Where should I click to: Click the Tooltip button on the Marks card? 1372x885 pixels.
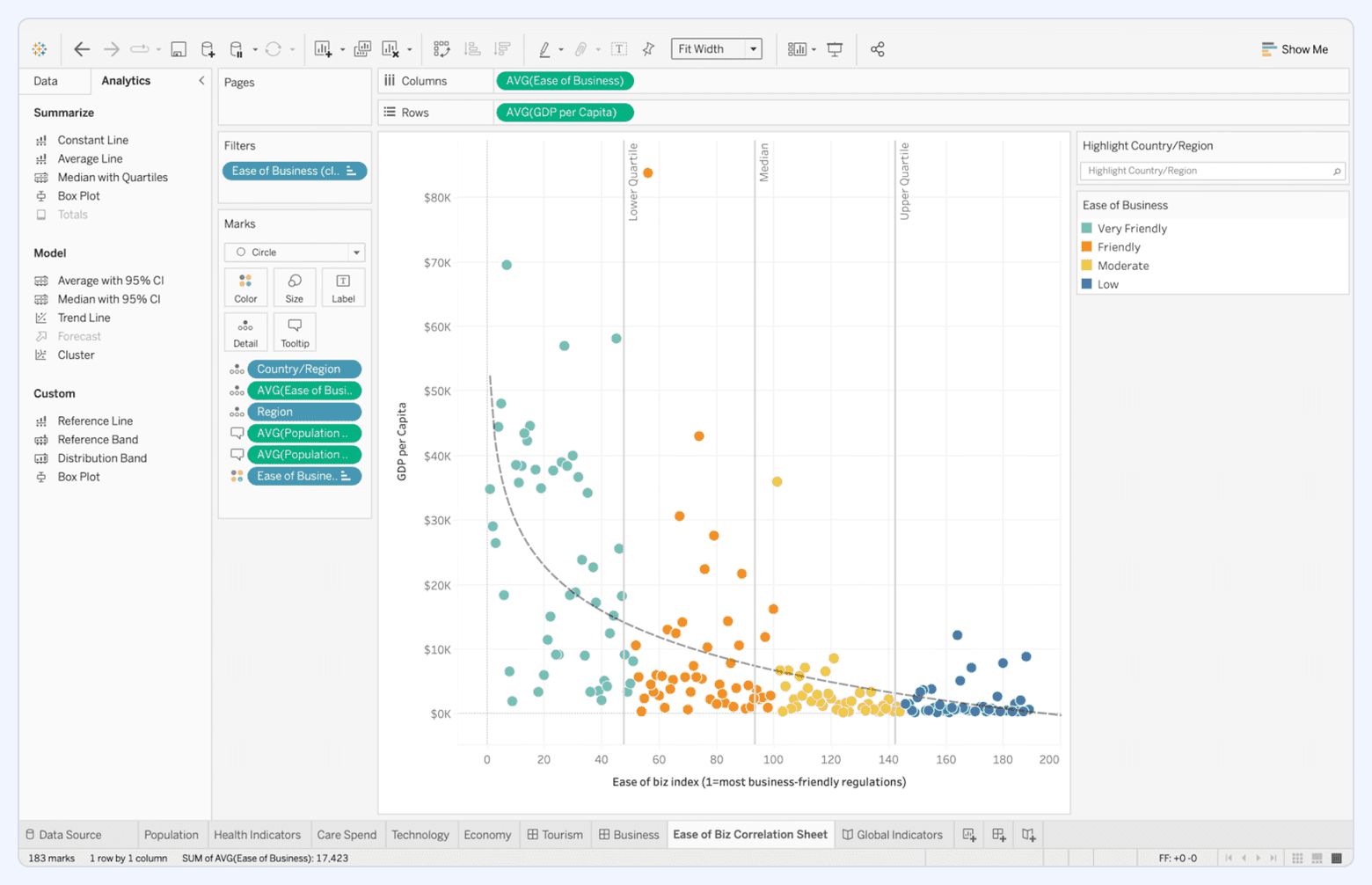click(294, 333)
